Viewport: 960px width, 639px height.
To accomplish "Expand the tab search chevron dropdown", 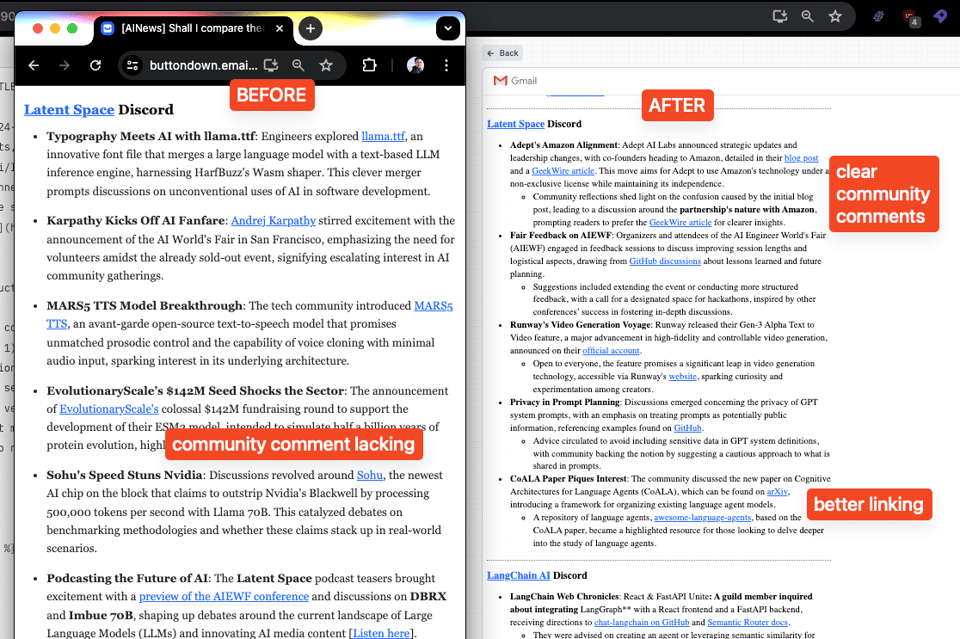I will pos(447,29).
